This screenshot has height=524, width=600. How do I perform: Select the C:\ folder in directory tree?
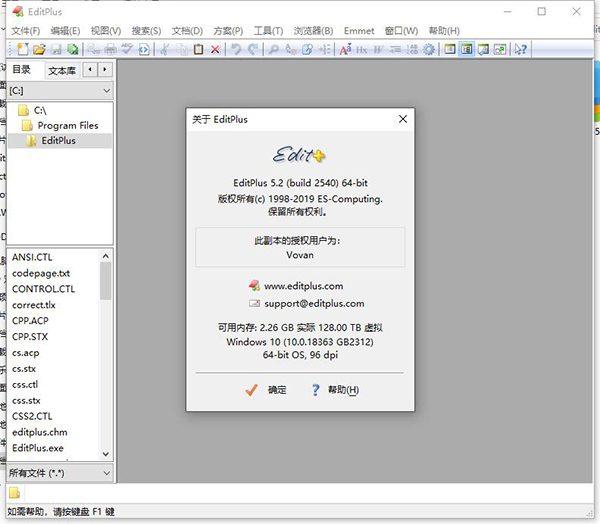click(33, 110)
